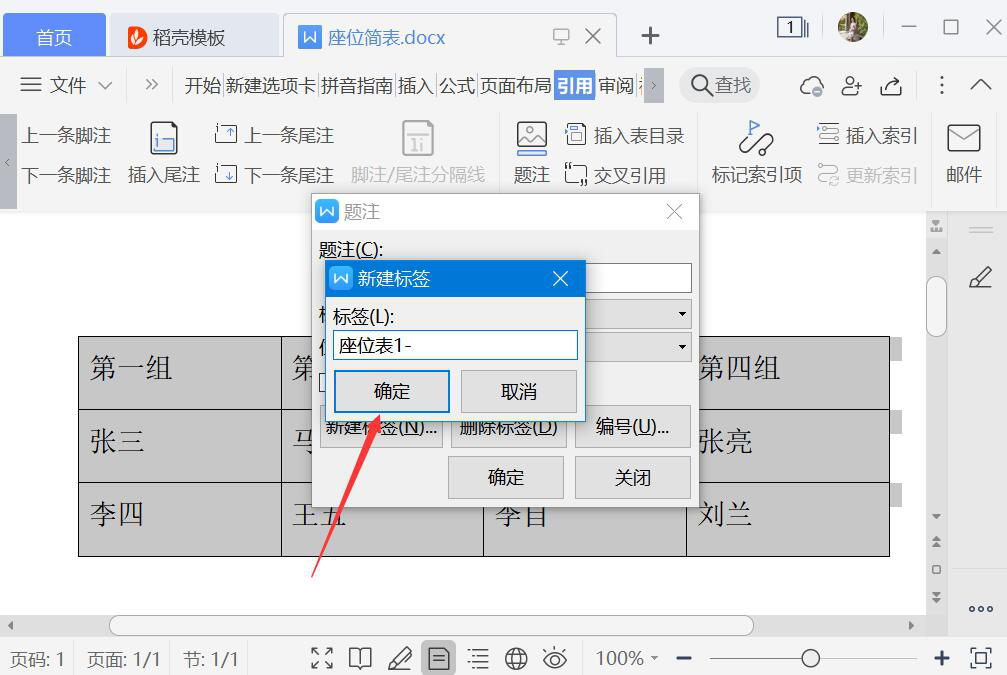The width and height of the screenshot is (1007, 675).
Task: Open a new tab with plus button
Action: point(650,36)
